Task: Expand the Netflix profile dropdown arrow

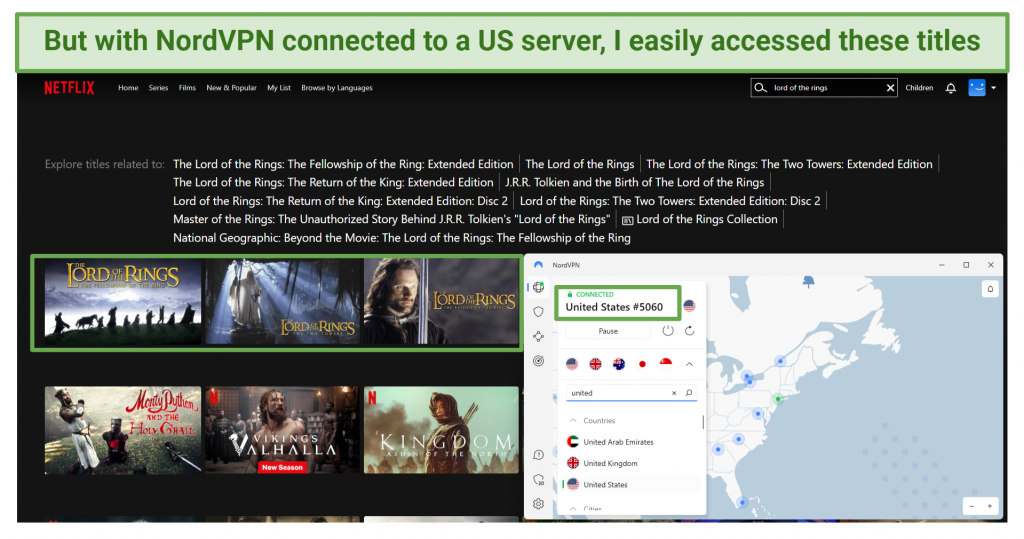Action: (993, 88)
